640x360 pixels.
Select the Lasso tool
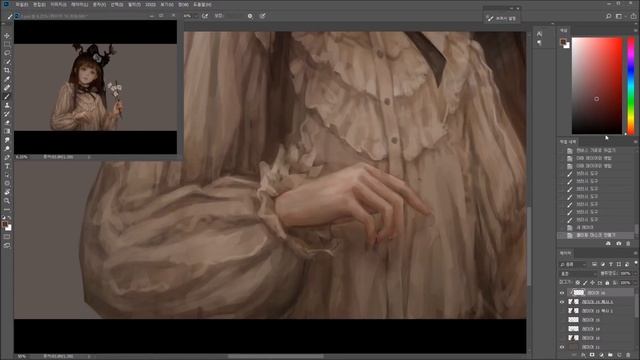pos(7,53)
